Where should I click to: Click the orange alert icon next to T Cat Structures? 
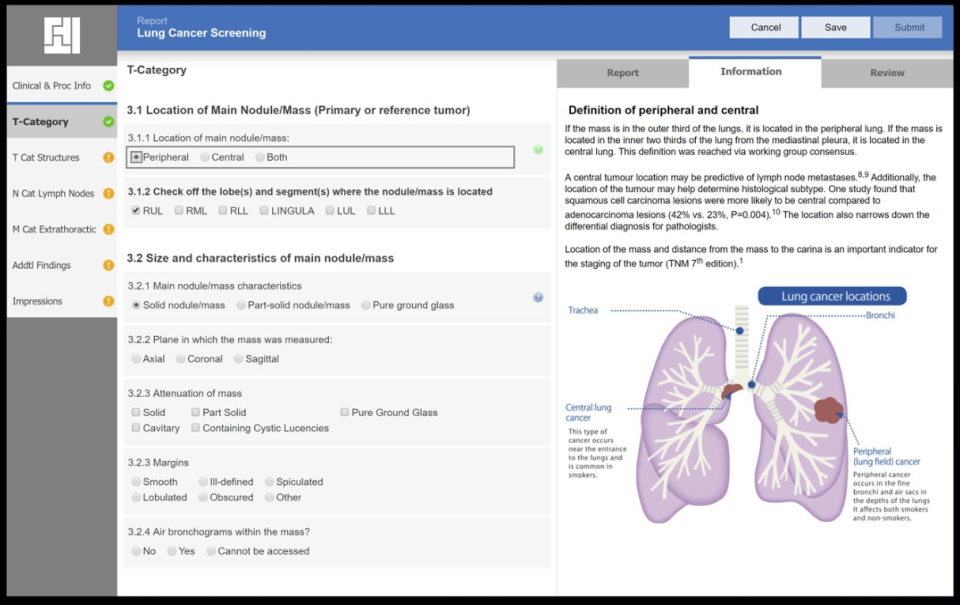pyautogui.click(x=109, y=157)
